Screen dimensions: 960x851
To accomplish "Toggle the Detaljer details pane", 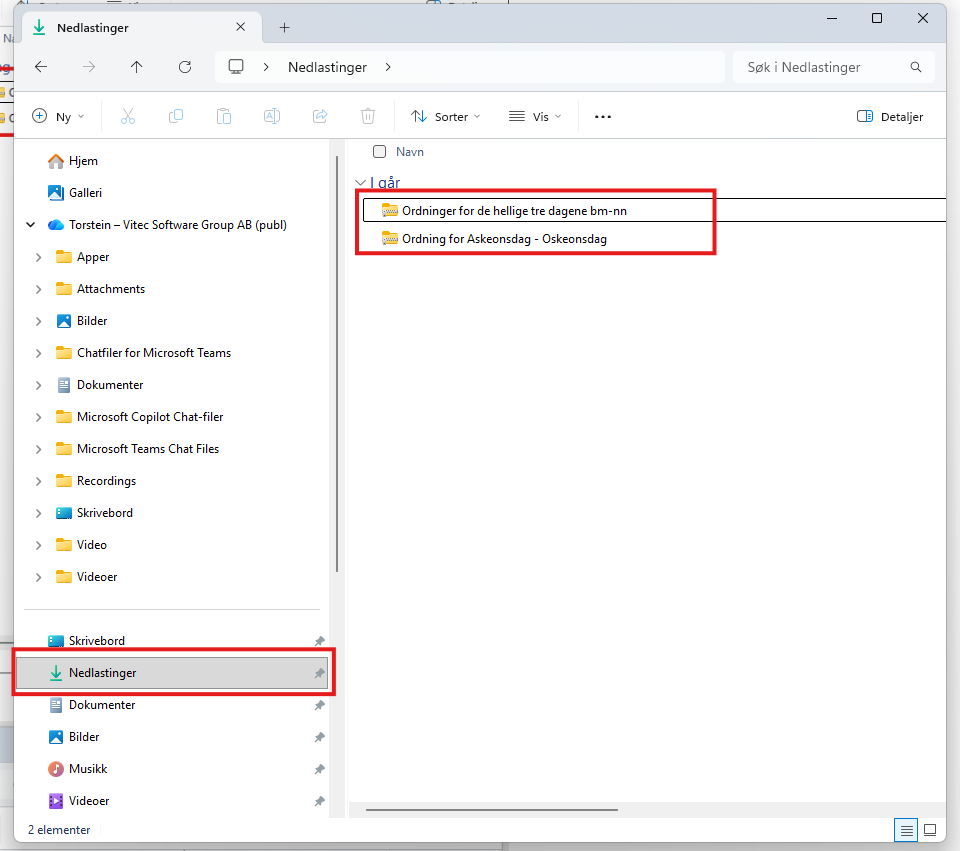I will click(890, 116).
